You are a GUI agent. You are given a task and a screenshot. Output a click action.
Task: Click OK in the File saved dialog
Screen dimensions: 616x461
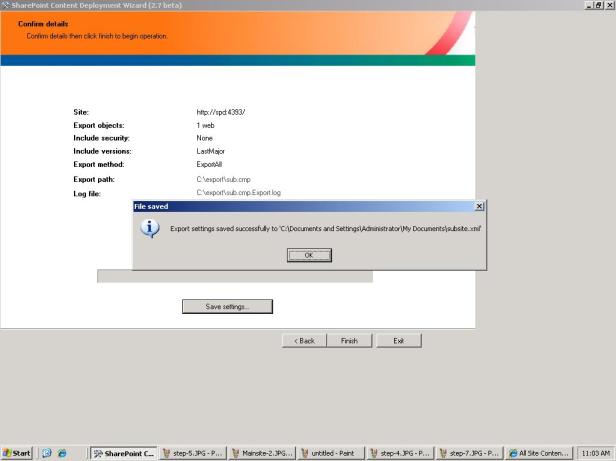pos(309,255)
